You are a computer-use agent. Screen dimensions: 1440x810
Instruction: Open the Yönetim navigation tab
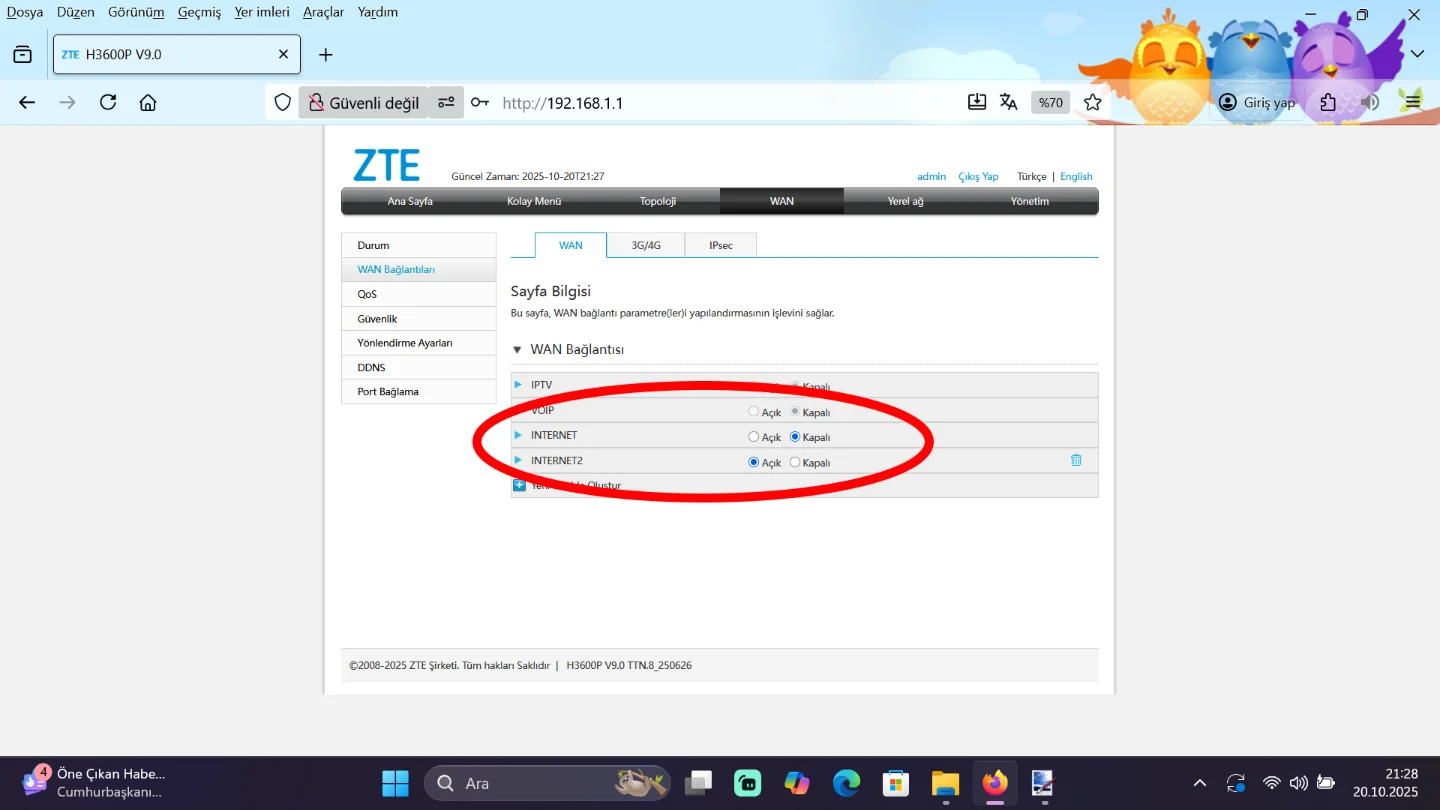click(1030, 201)
